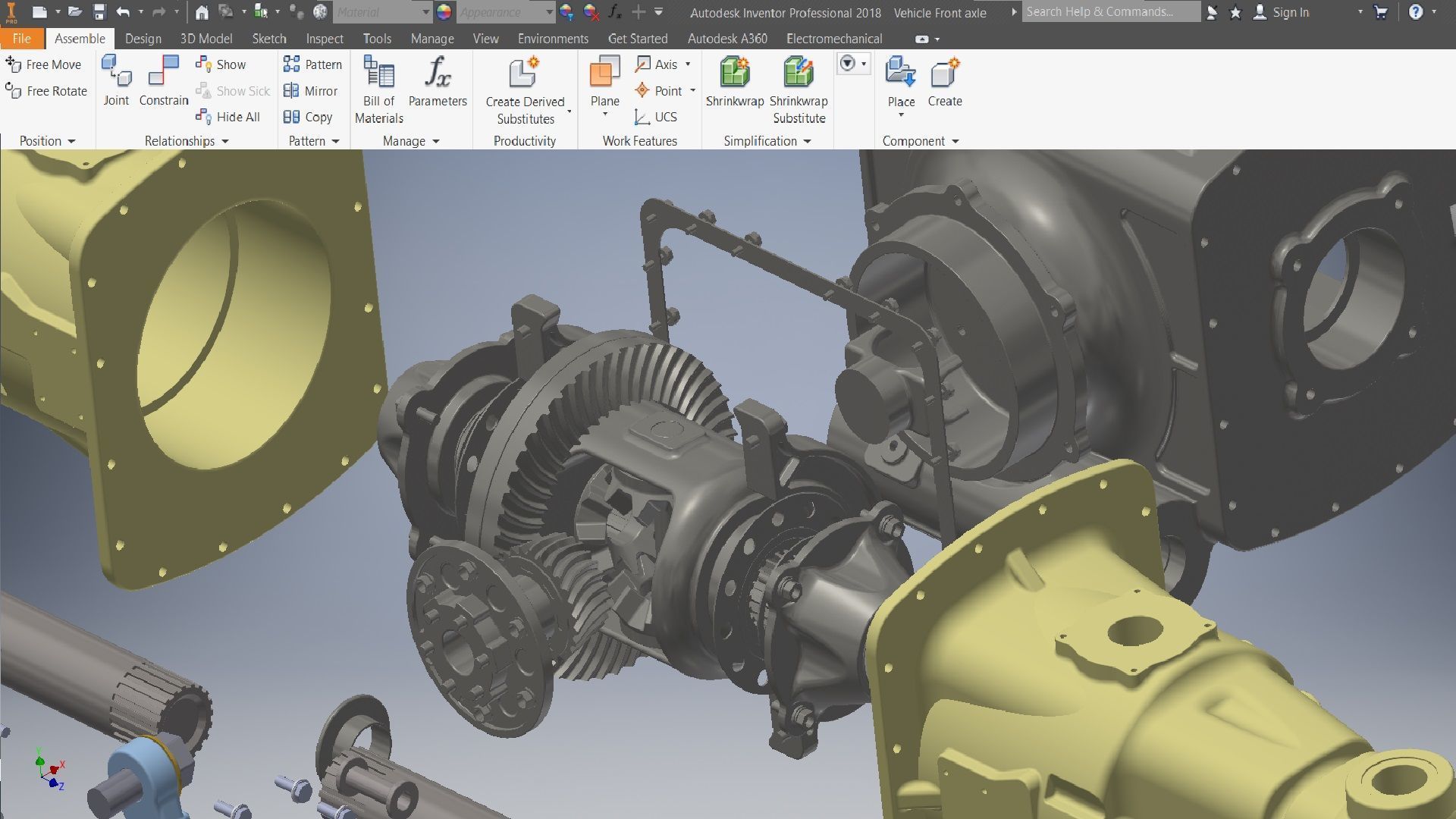Expand the Relationships panel arrow
The height and width of the screenshot is (819, 1456).
click(x=225, y=142)
